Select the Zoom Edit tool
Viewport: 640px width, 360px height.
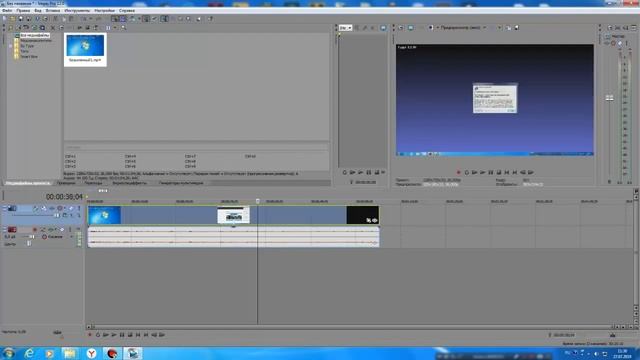pyautogui.click(x=188, y=19)
